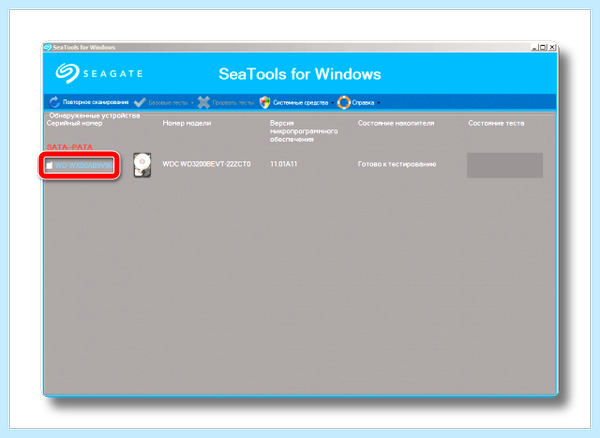Viewport: 600px width, 438px height.
Task: Click the Базовые тесты checkmark icon
Action: pos(140,102)
